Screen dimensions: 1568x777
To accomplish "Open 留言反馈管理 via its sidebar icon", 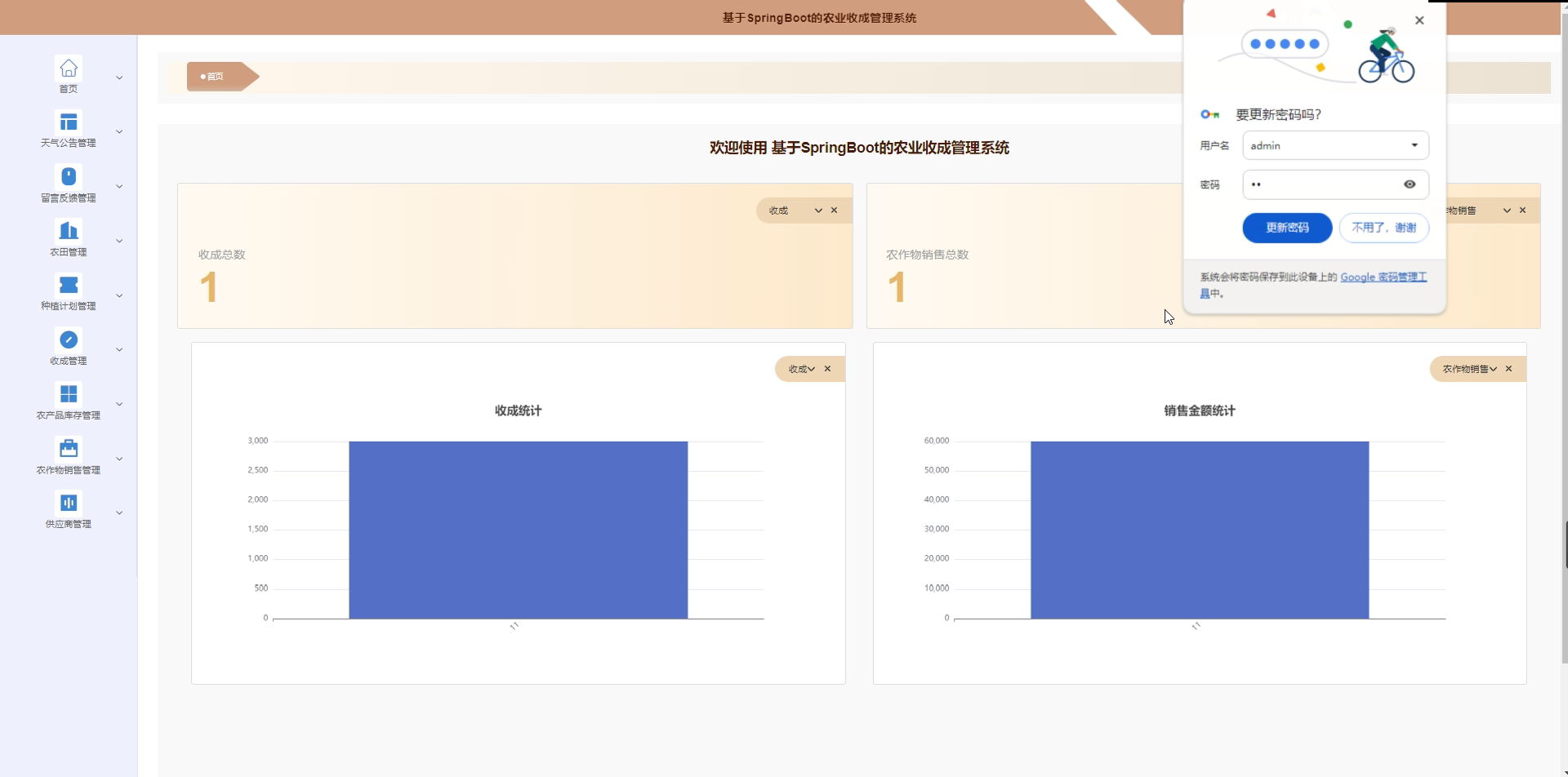I will click(x=69, y=176).
